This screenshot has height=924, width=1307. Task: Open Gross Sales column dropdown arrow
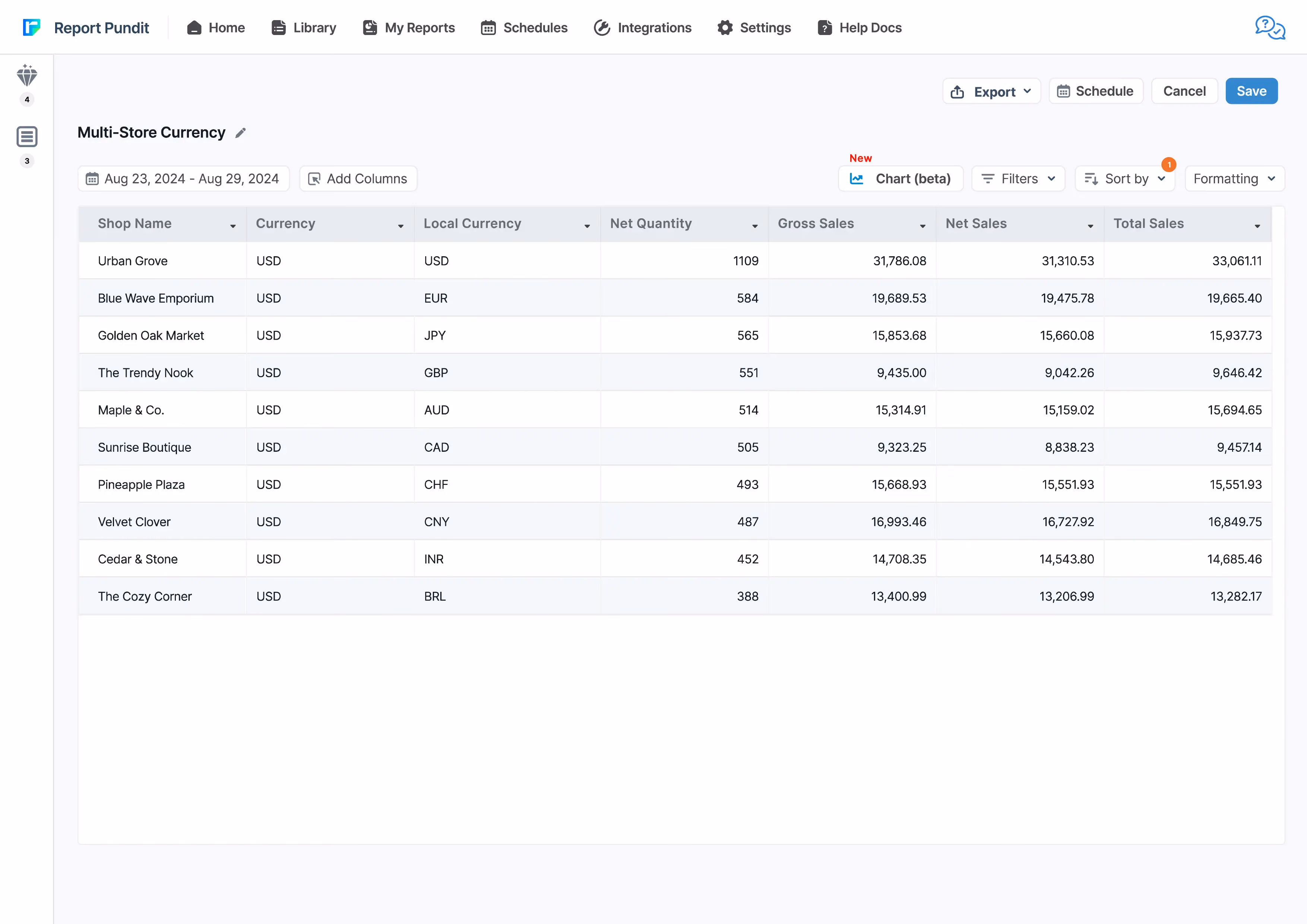coord(923,226)
